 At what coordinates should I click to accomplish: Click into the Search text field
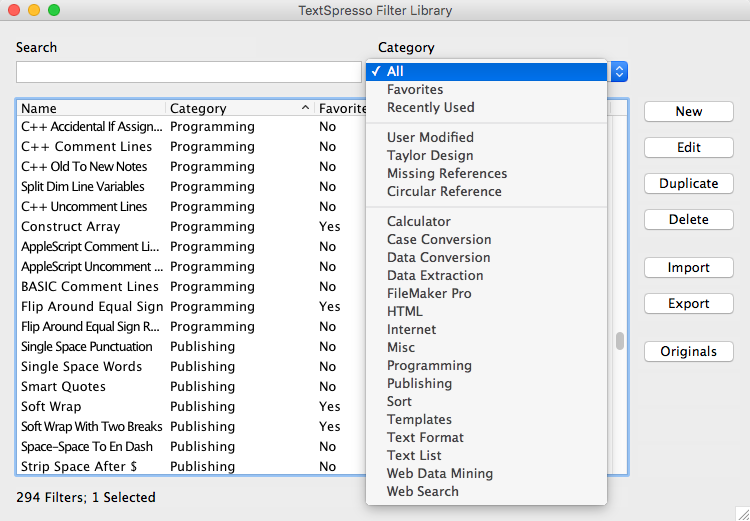[189, 72]
